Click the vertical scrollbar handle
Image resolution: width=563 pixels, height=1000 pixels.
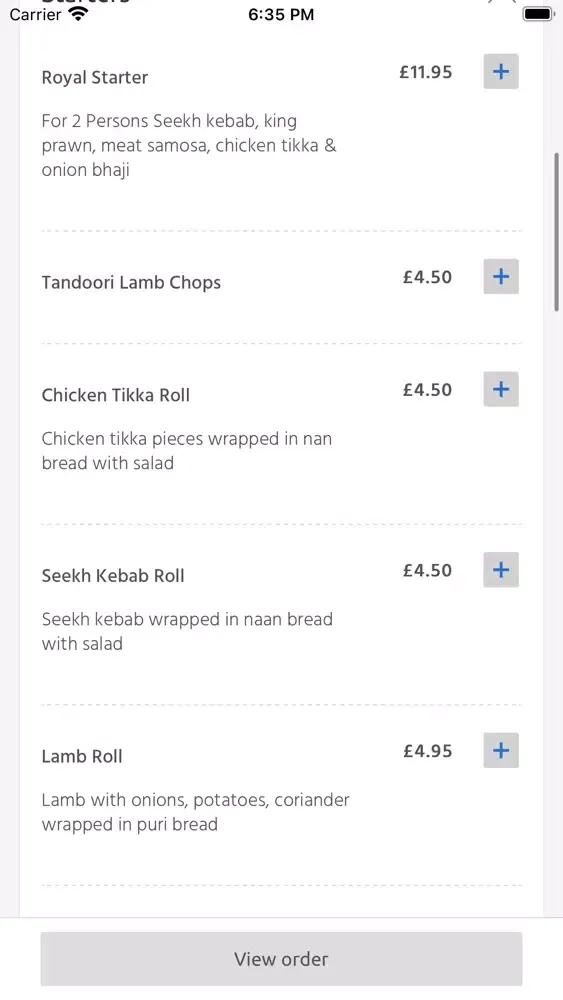(557, 232)
